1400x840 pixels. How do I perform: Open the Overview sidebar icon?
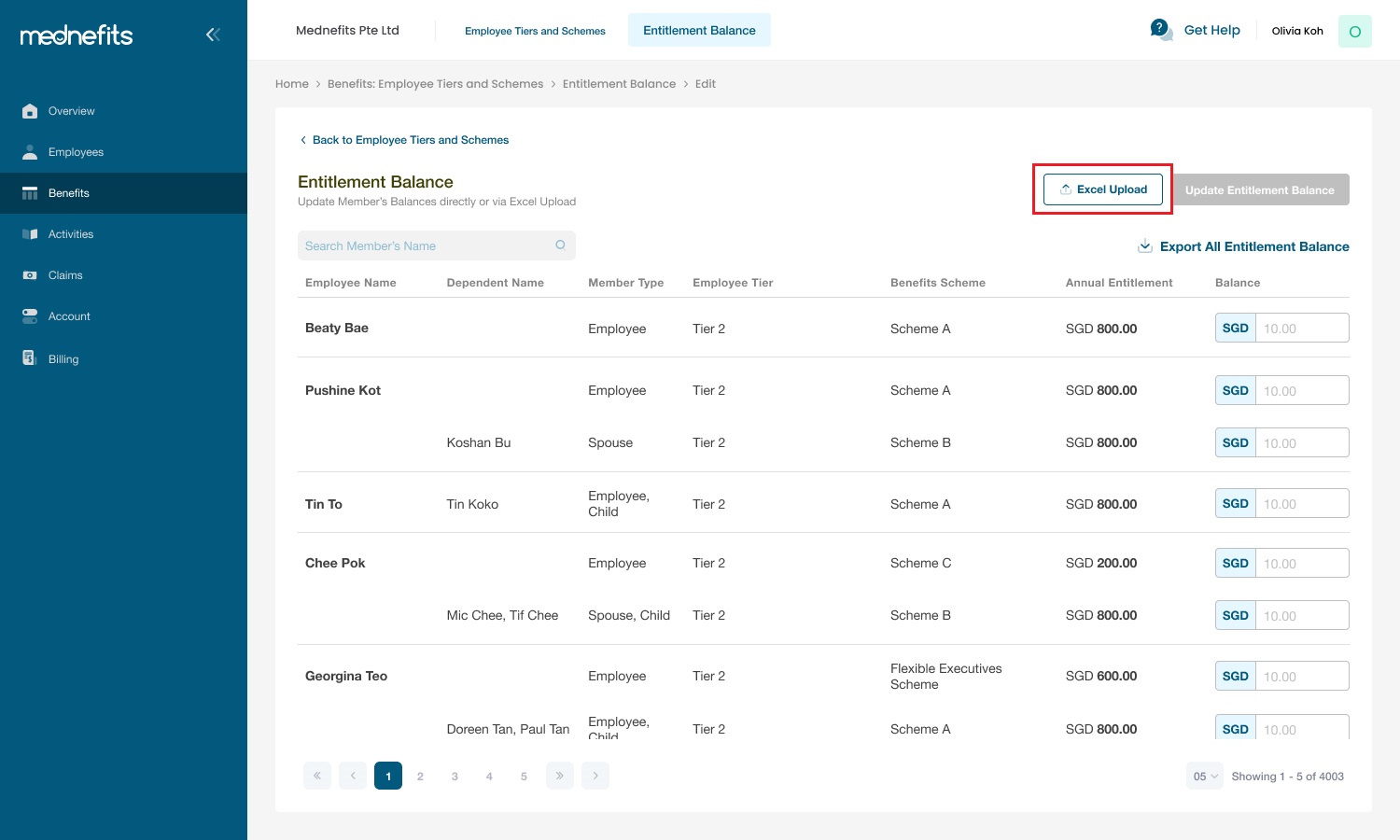tap(29, 110)
